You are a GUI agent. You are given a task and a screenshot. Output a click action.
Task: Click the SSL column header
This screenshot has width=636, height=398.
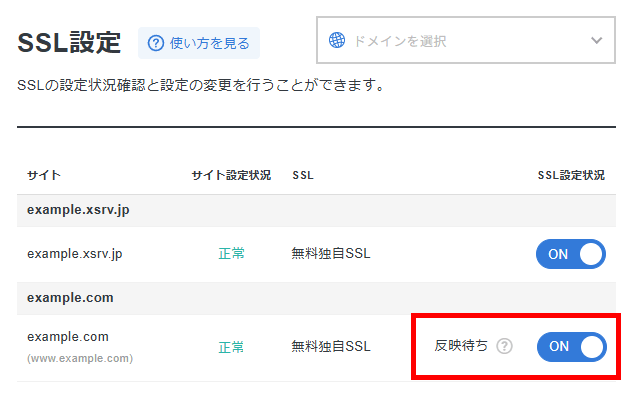point(303,175)
